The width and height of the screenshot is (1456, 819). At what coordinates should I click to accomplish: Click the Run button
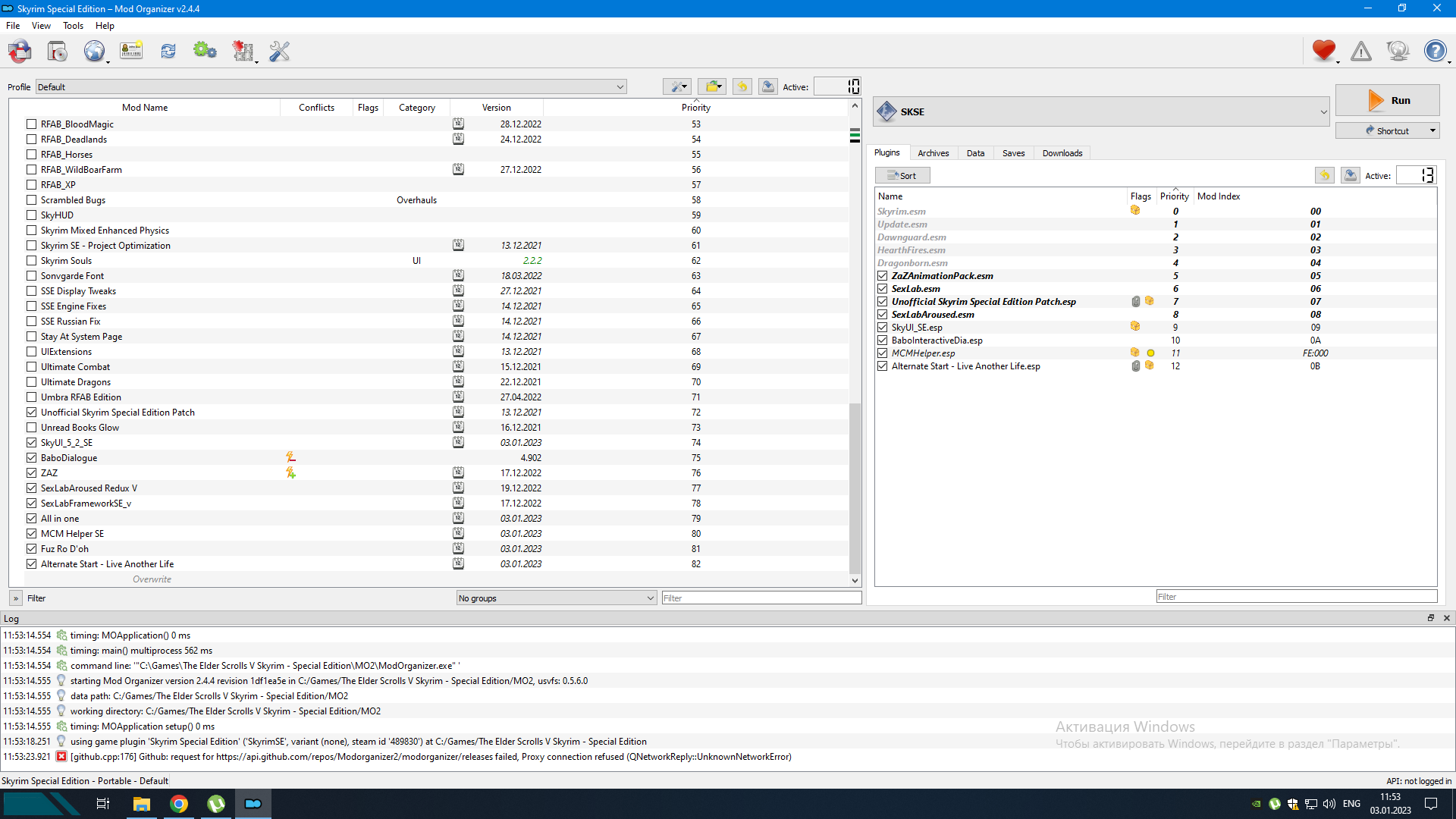coord(1387,100)
